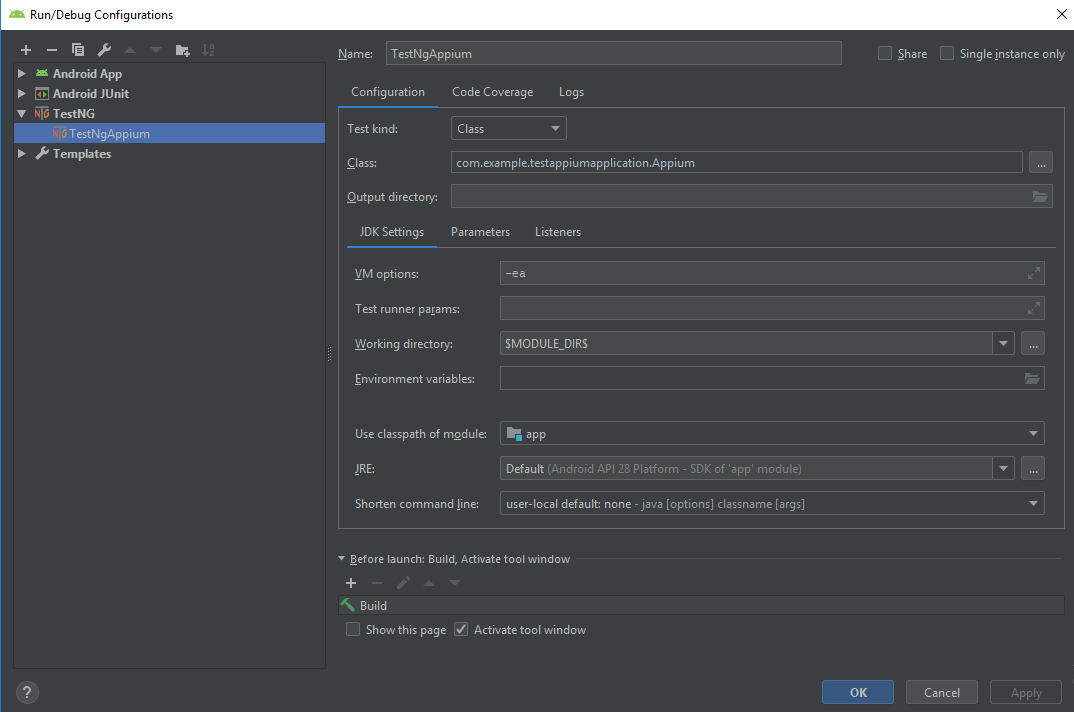This screenshot has width=1074, height=712.
Task: Select the Build task row
Action: [701, 605]
